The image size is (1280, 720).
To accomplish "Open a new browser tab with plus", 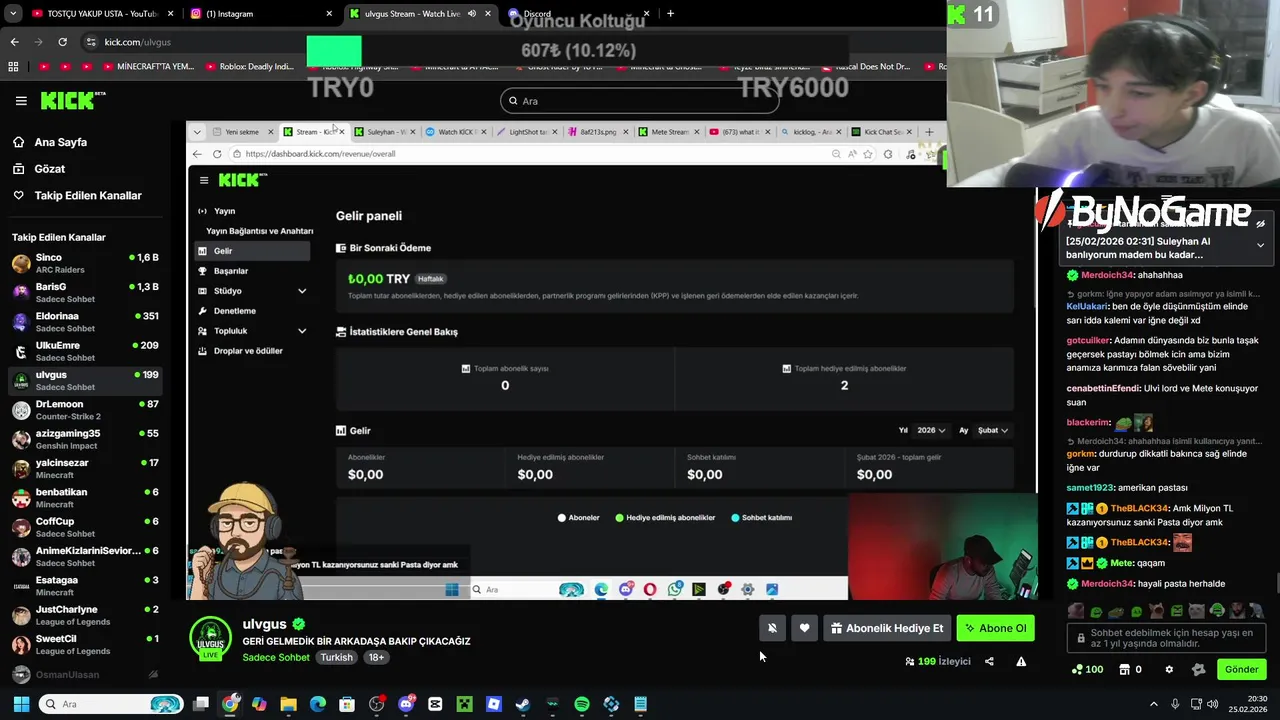I will point(670,14).
